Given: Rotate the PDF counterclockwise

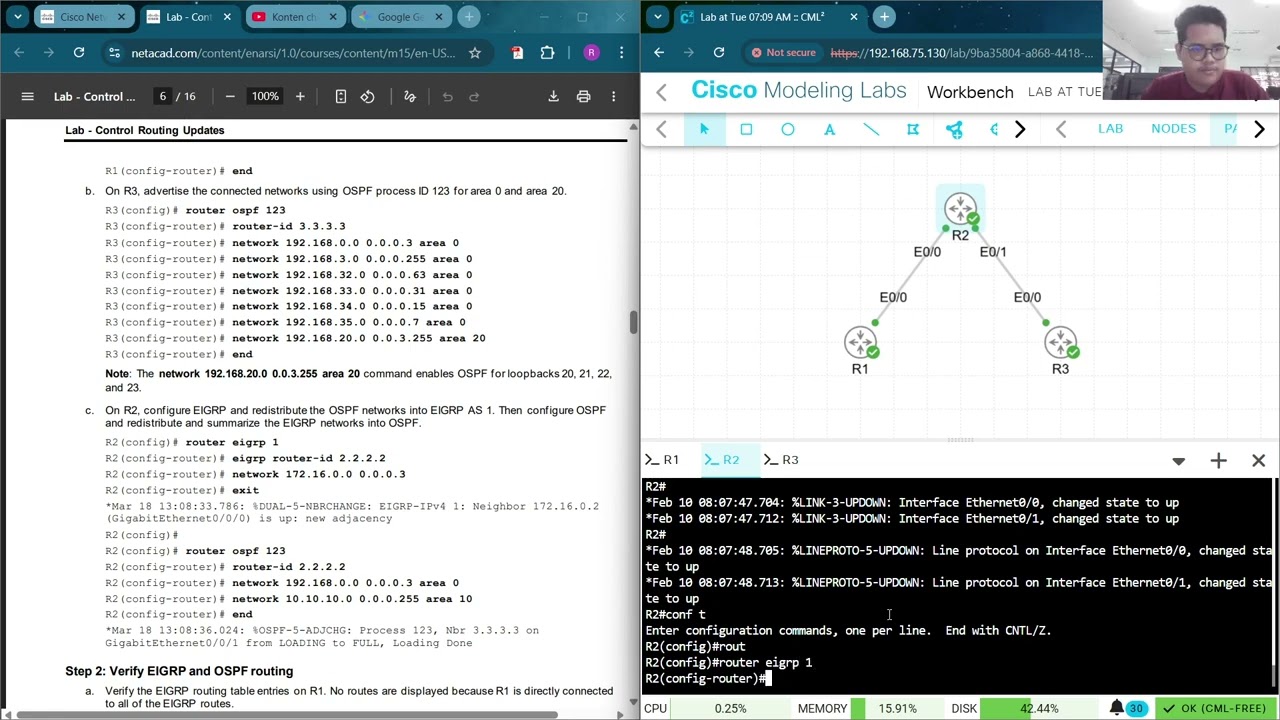Looking at the screenshot, I should 368,96.
